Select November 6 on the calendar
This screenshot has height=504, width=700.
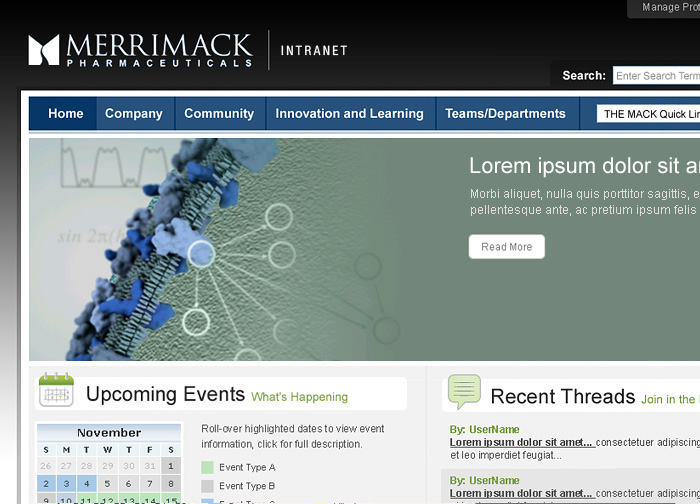(x=128, y=483)
